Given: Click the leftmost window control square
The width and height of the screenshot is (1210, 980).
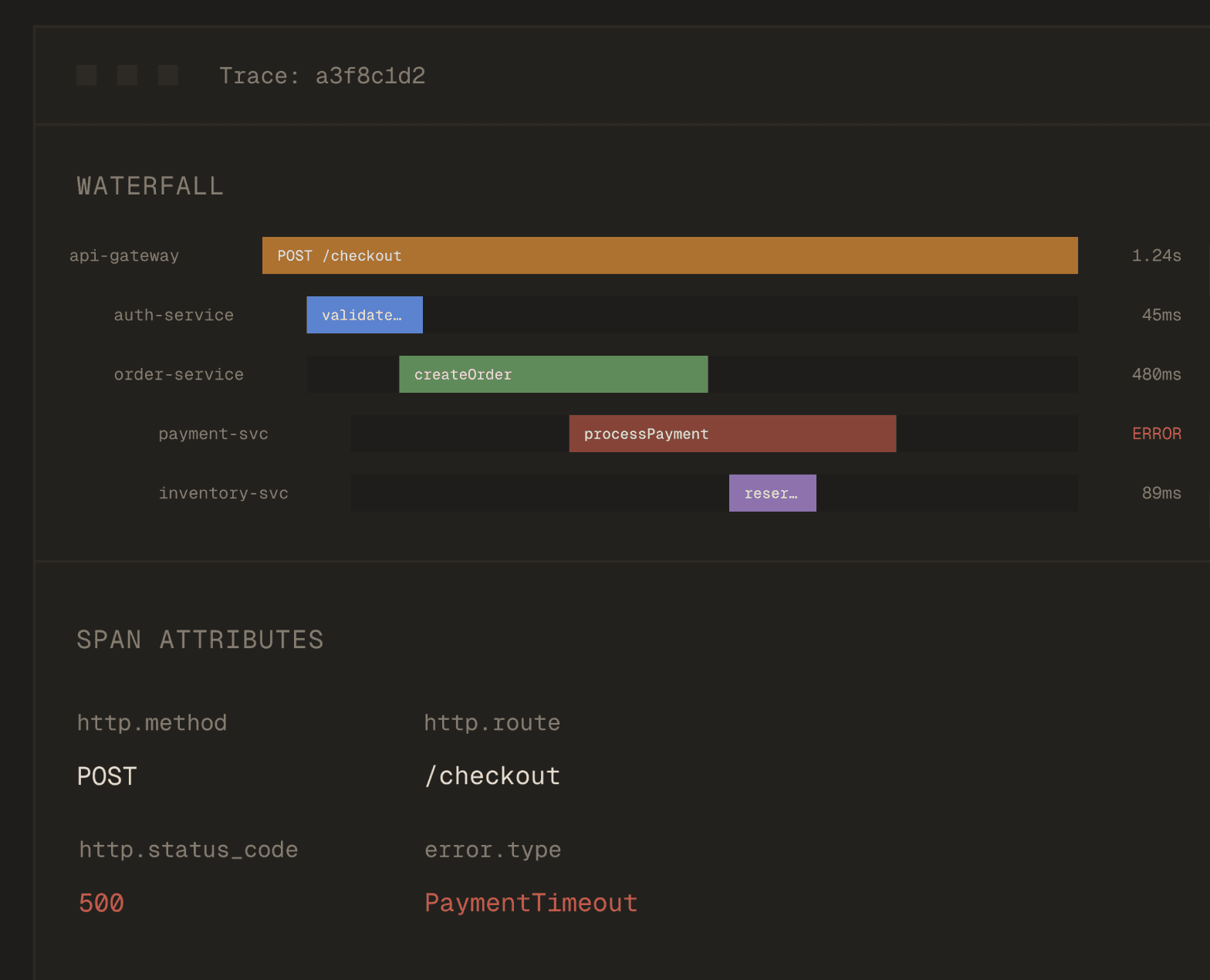Looking at the screenshot, I should [x=86, y=75].
